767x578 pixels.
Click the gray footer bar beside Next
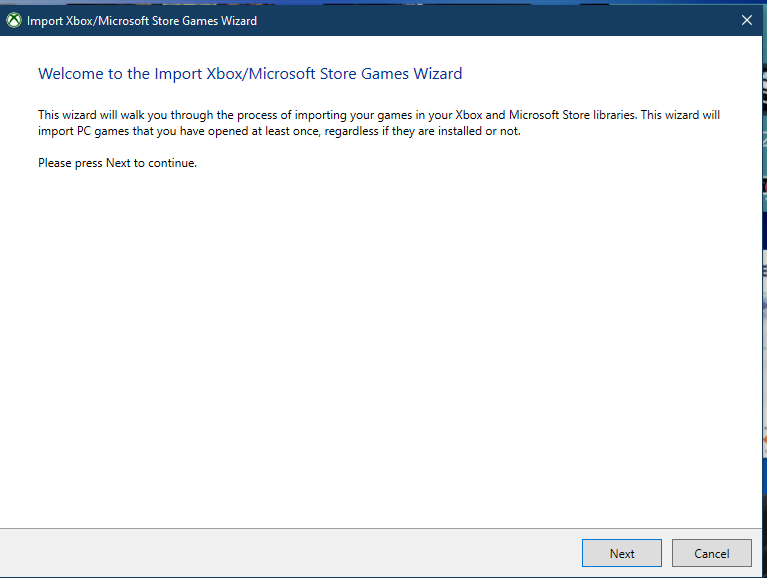(x=289, y=553)
